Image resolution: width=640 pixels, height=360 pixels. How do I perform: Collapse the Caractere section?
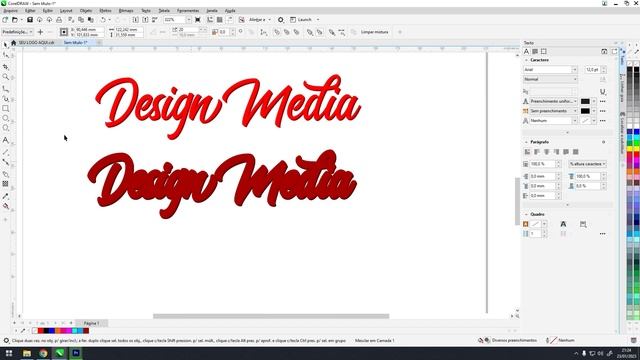click(526, 60)
